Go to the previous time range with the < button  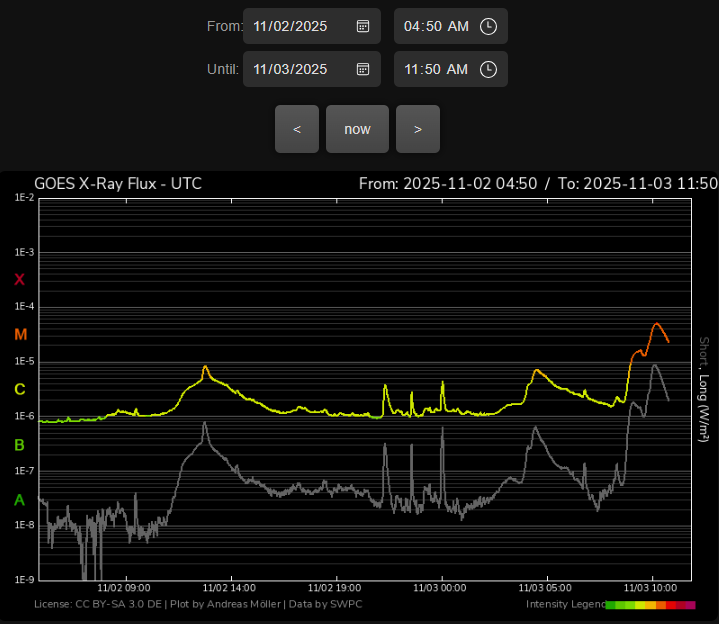[x=297, y=129]
